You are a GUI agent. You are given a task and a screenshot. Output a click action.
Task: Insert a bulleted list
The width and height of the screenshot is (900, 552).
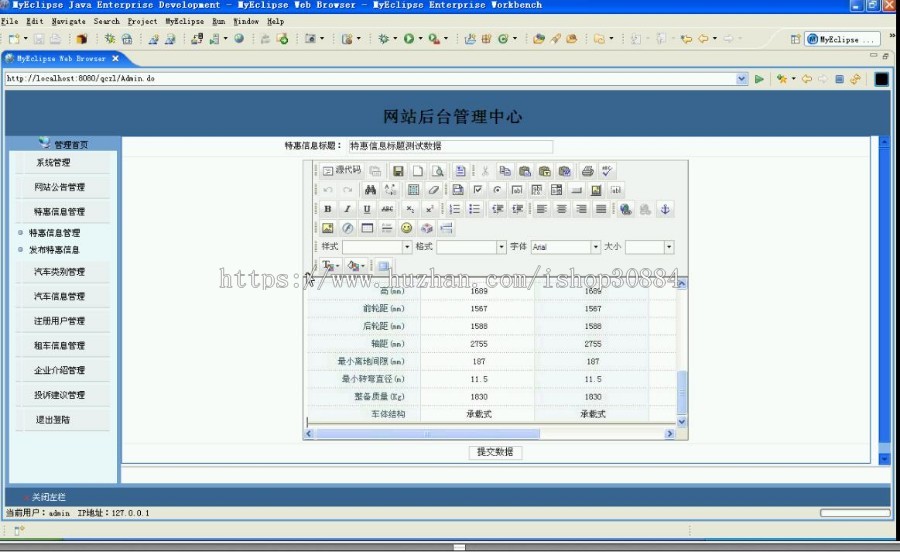click(474, 209)
